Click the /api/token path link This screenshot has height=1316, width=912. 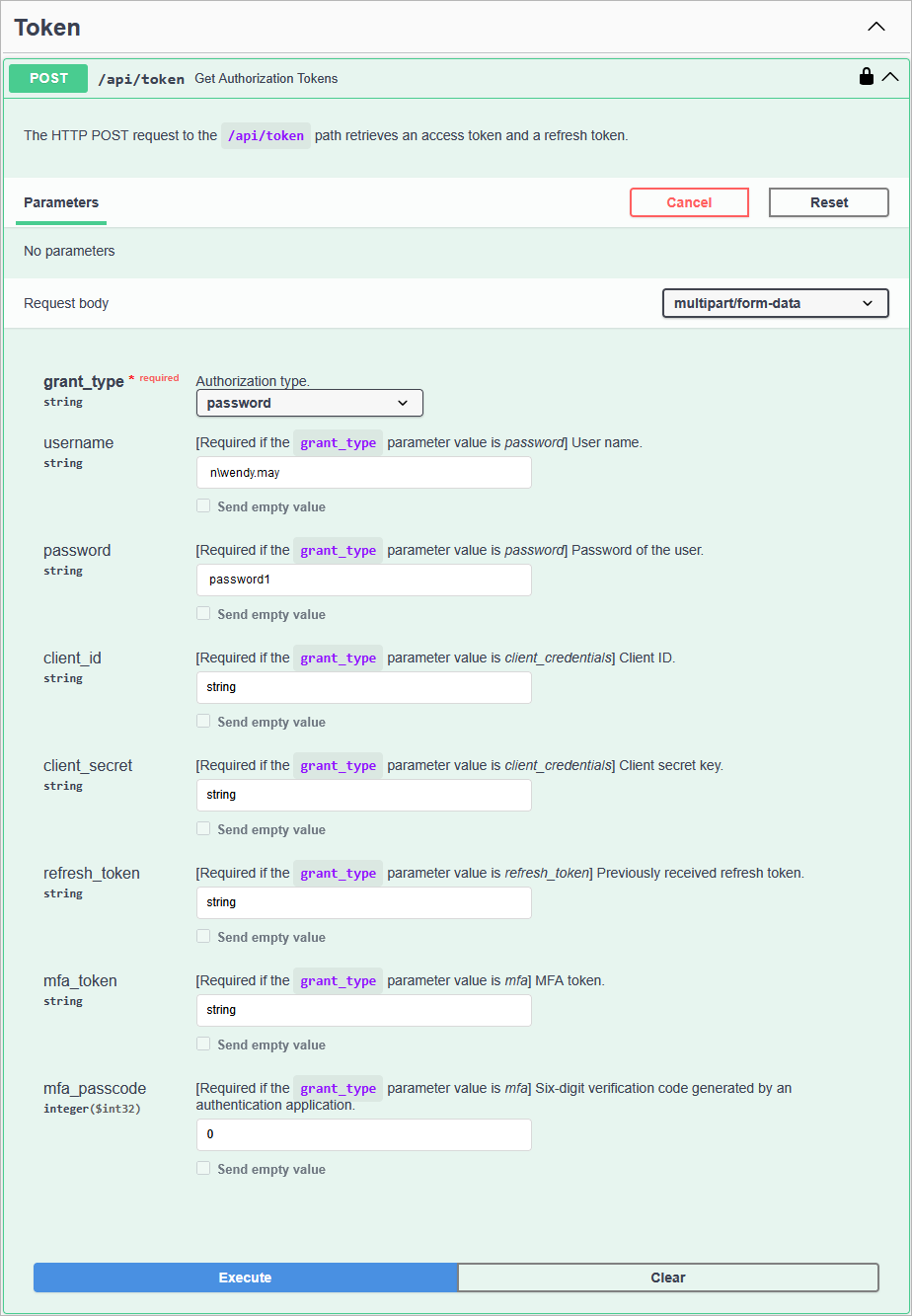point(141,78)
